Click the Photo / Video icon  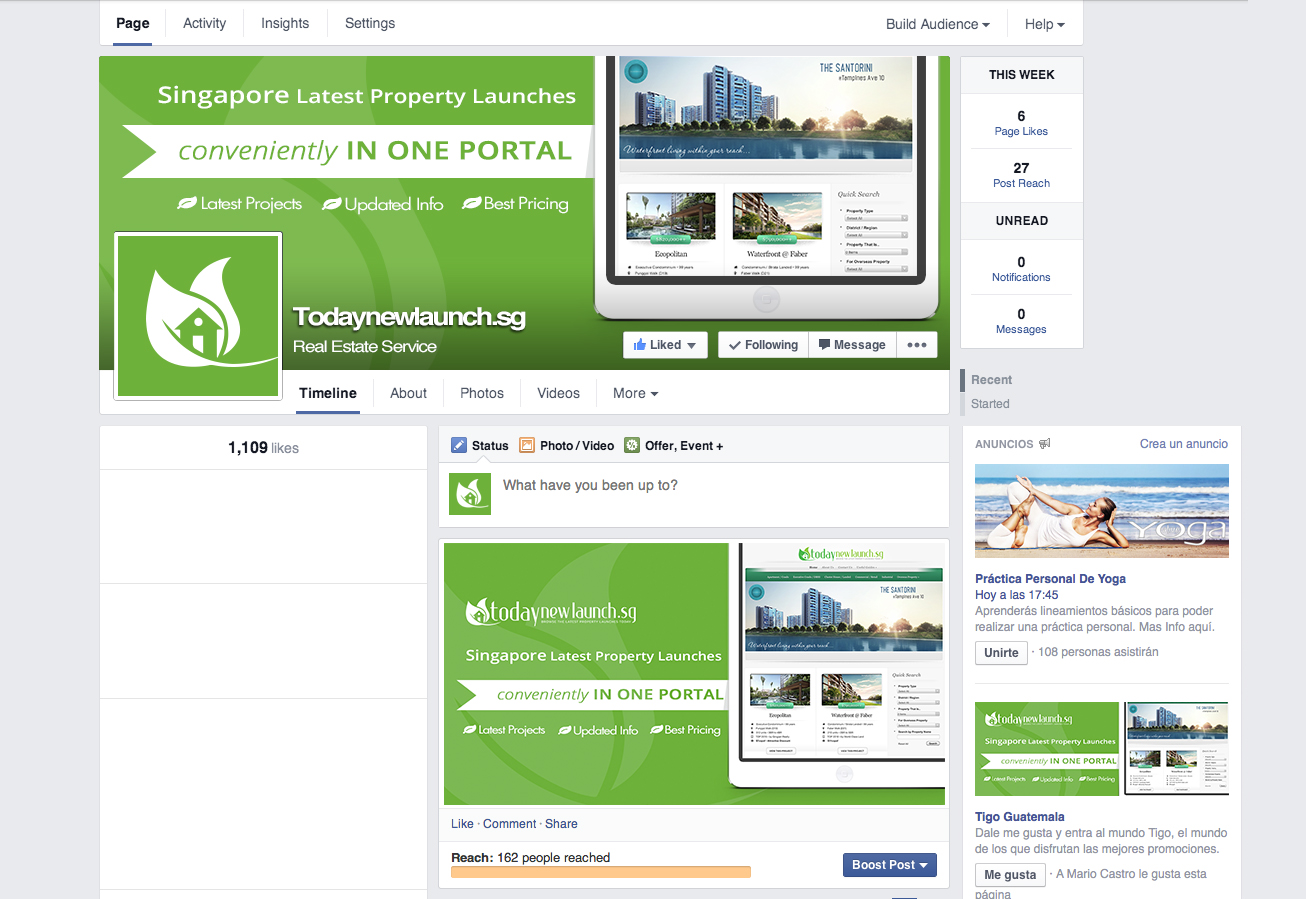[526, 446]
